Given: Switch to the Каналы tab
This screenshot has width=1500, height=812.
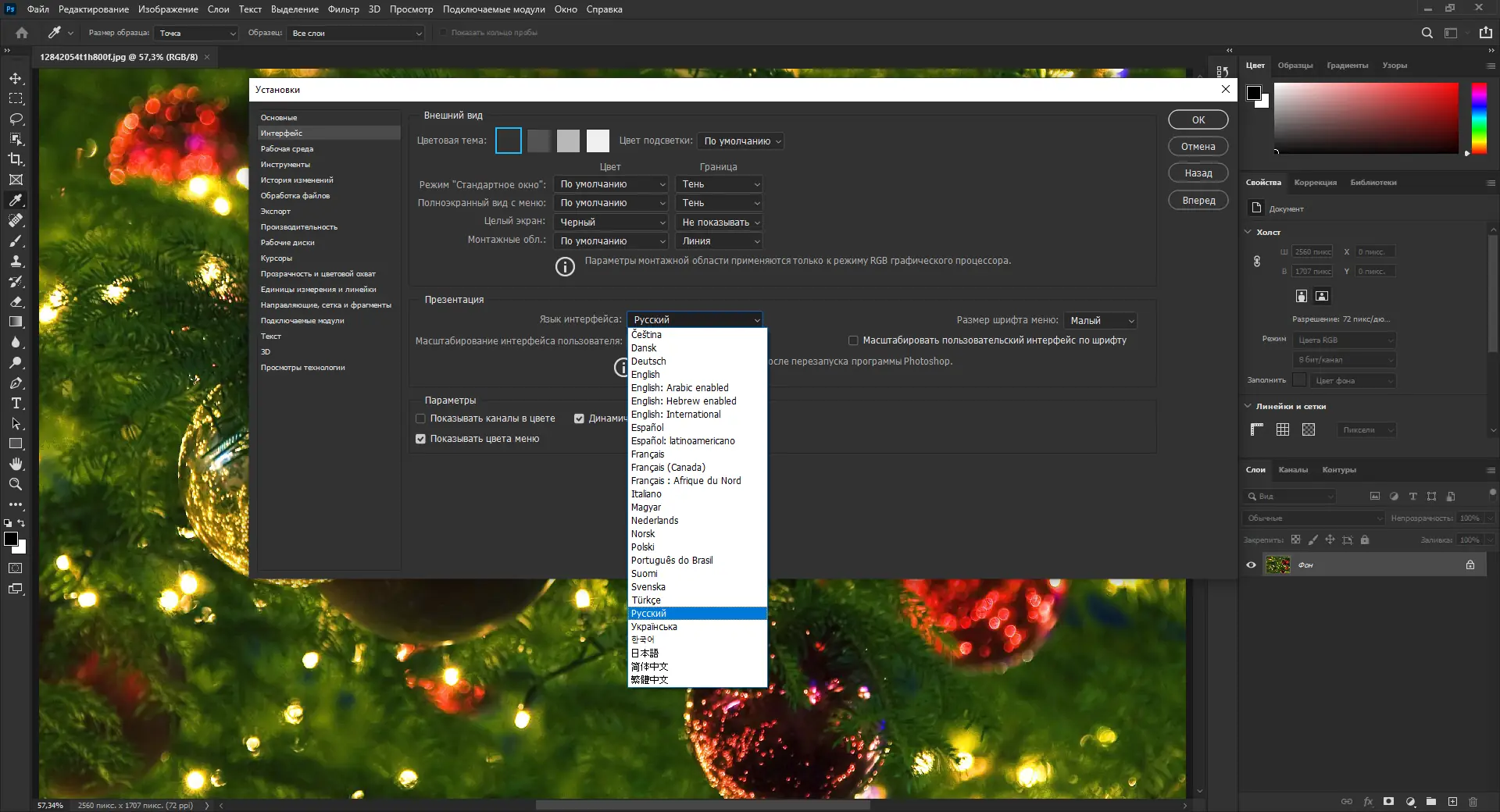Looking at the screenshot, I should [x=1293, y=470].
